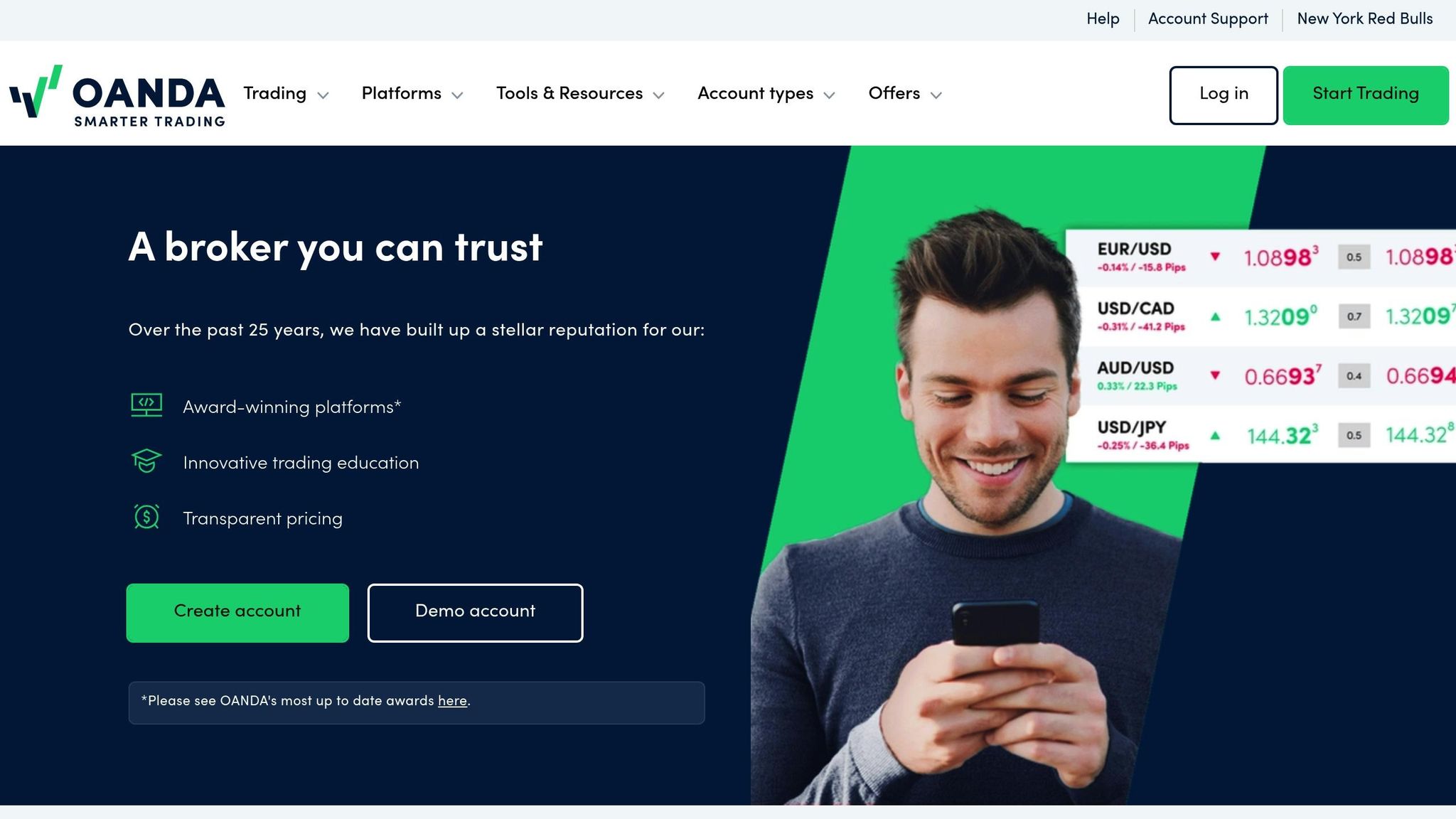Open the Tools & Resources menu

[x=580, y=94]
